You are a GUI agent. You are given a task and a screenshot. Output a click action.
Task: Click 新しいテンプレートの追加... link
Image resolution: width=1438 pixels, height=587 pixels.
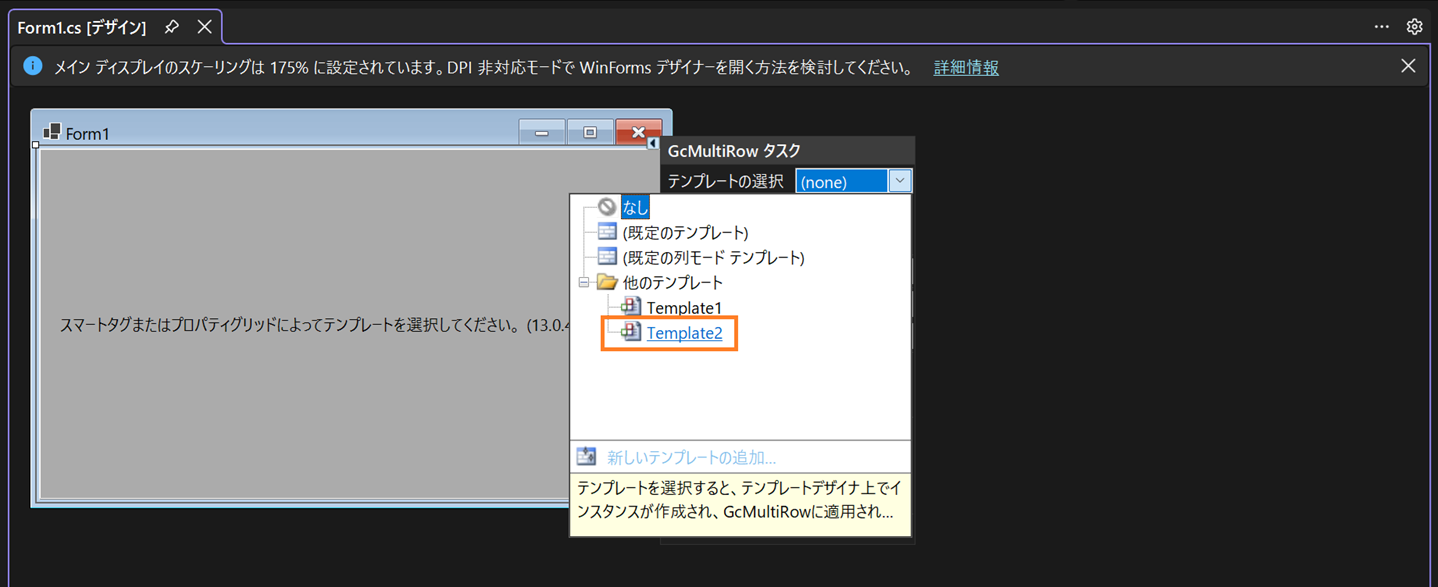[691, 457]
